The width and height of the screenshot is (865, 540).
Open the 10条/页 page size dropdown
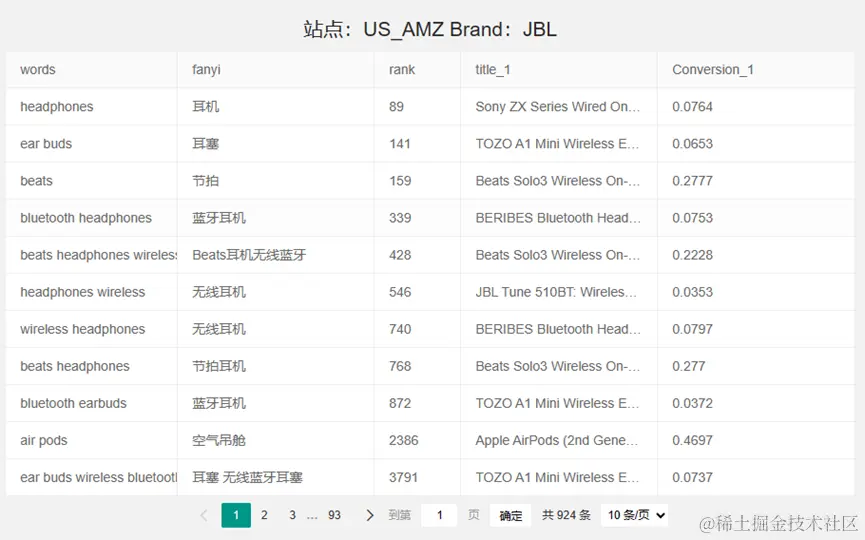634,516
